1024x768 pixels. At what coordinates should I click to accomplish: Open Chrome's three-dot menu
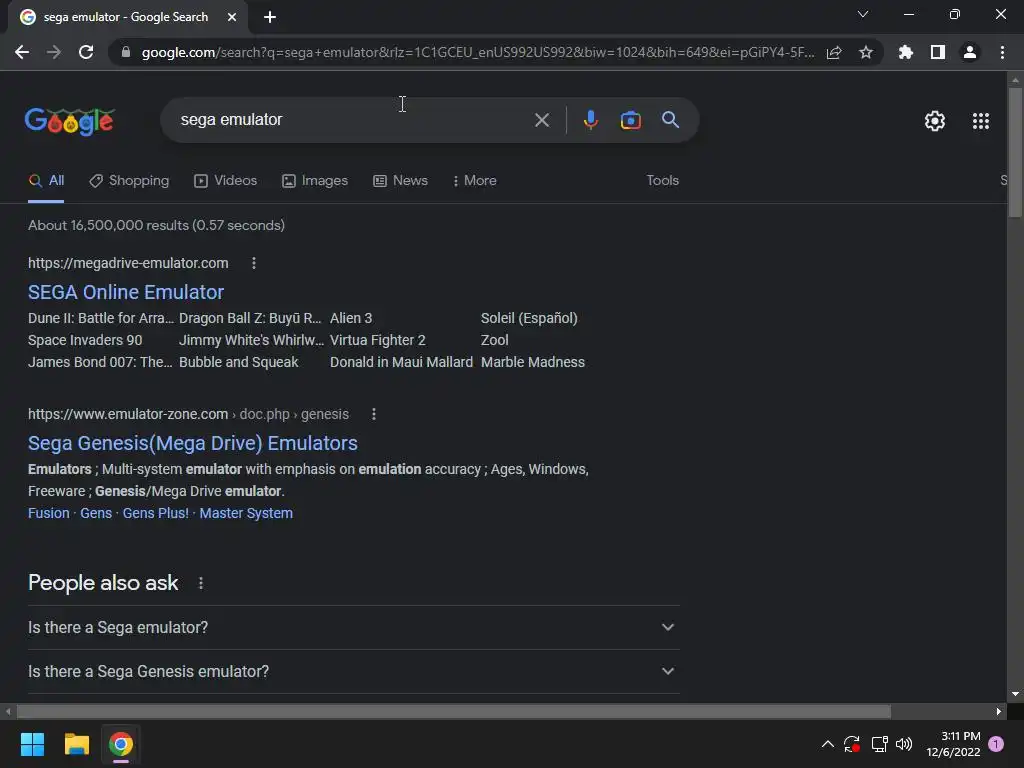1002,52
